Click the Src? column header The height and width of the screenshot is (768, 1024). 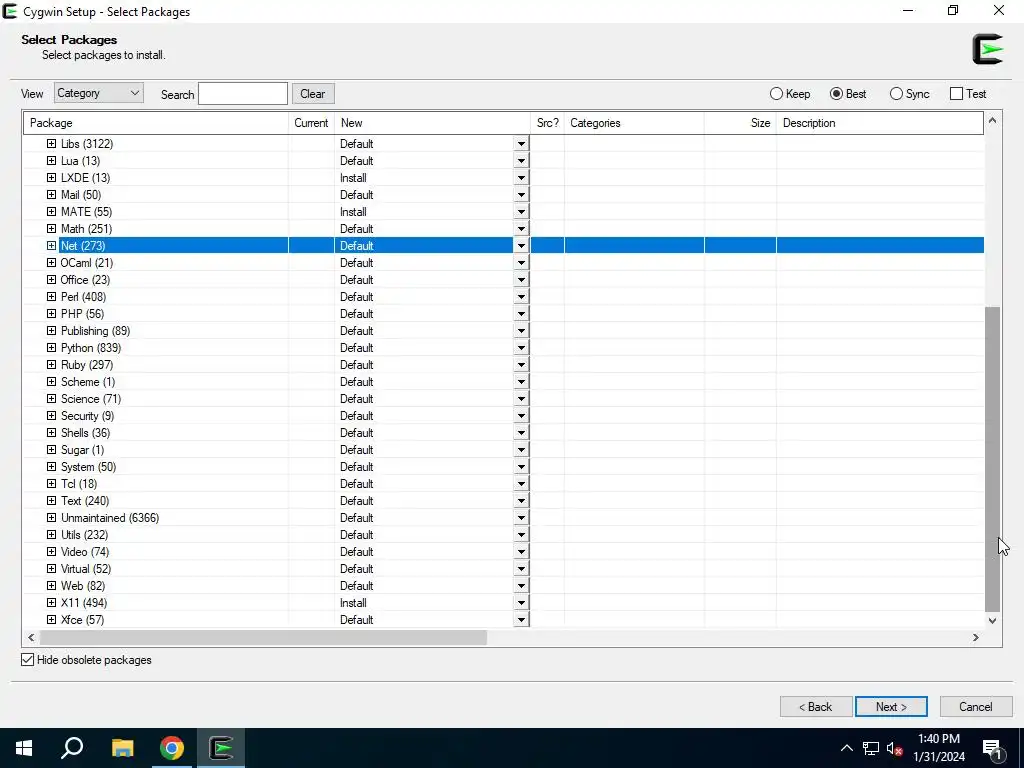pos(547,123)
